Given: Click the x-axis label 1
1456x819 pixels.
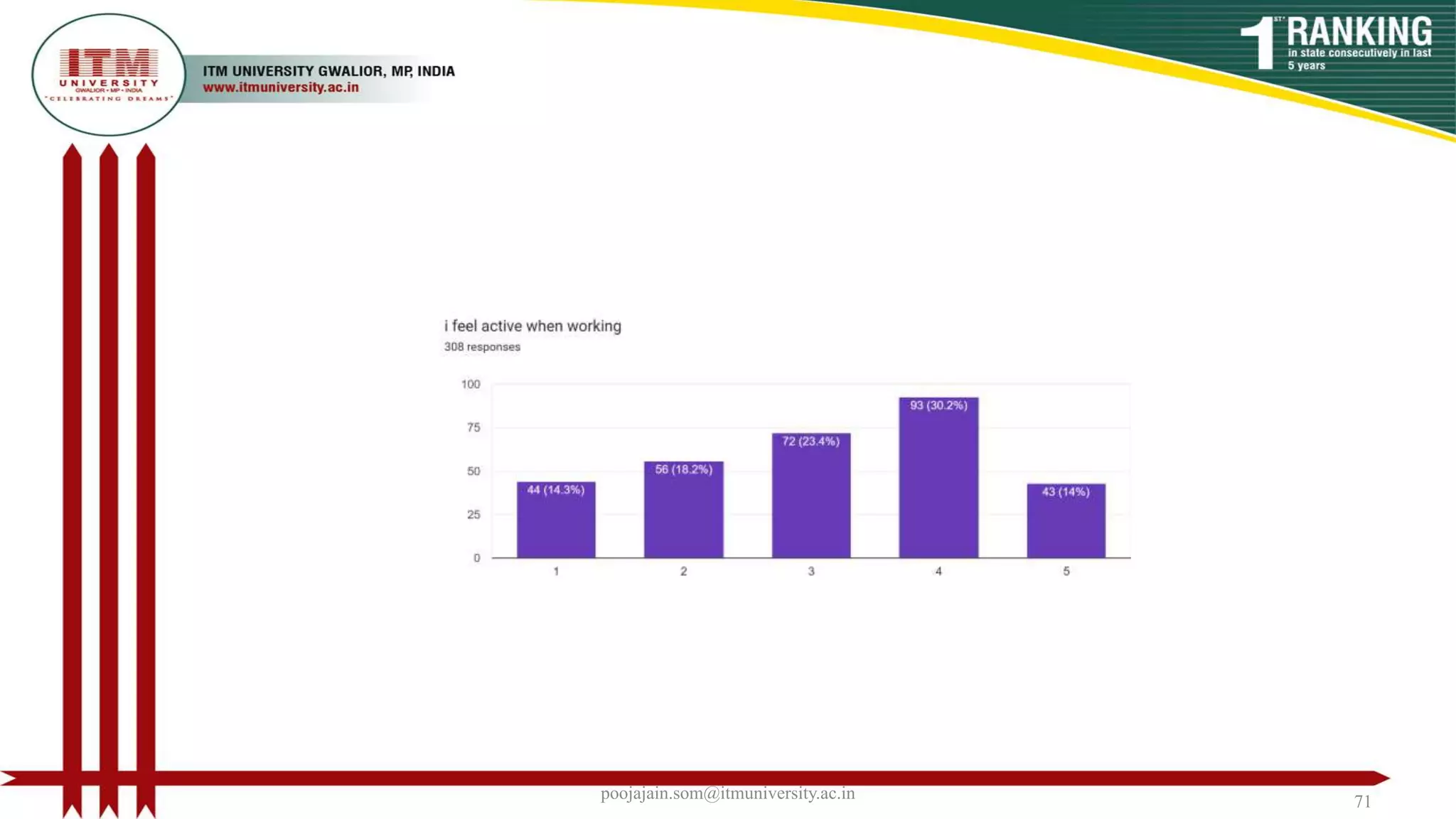Looking at the screenshot, I should (556, 572).
